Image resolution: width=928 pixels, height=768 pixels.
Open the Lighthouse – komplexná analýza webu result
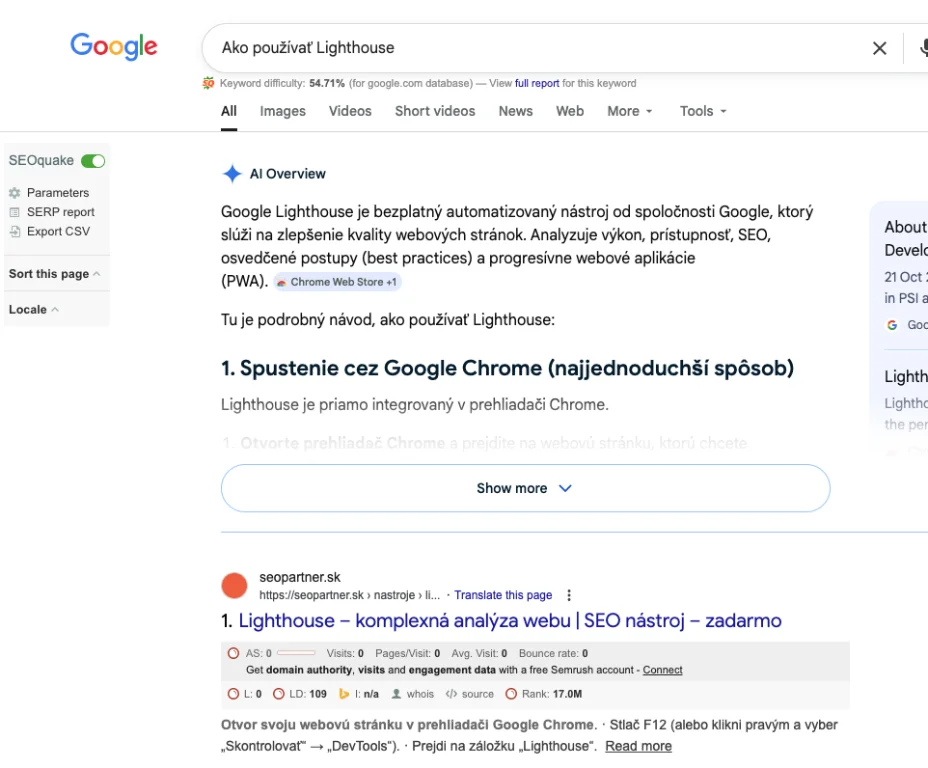point(510,621)
